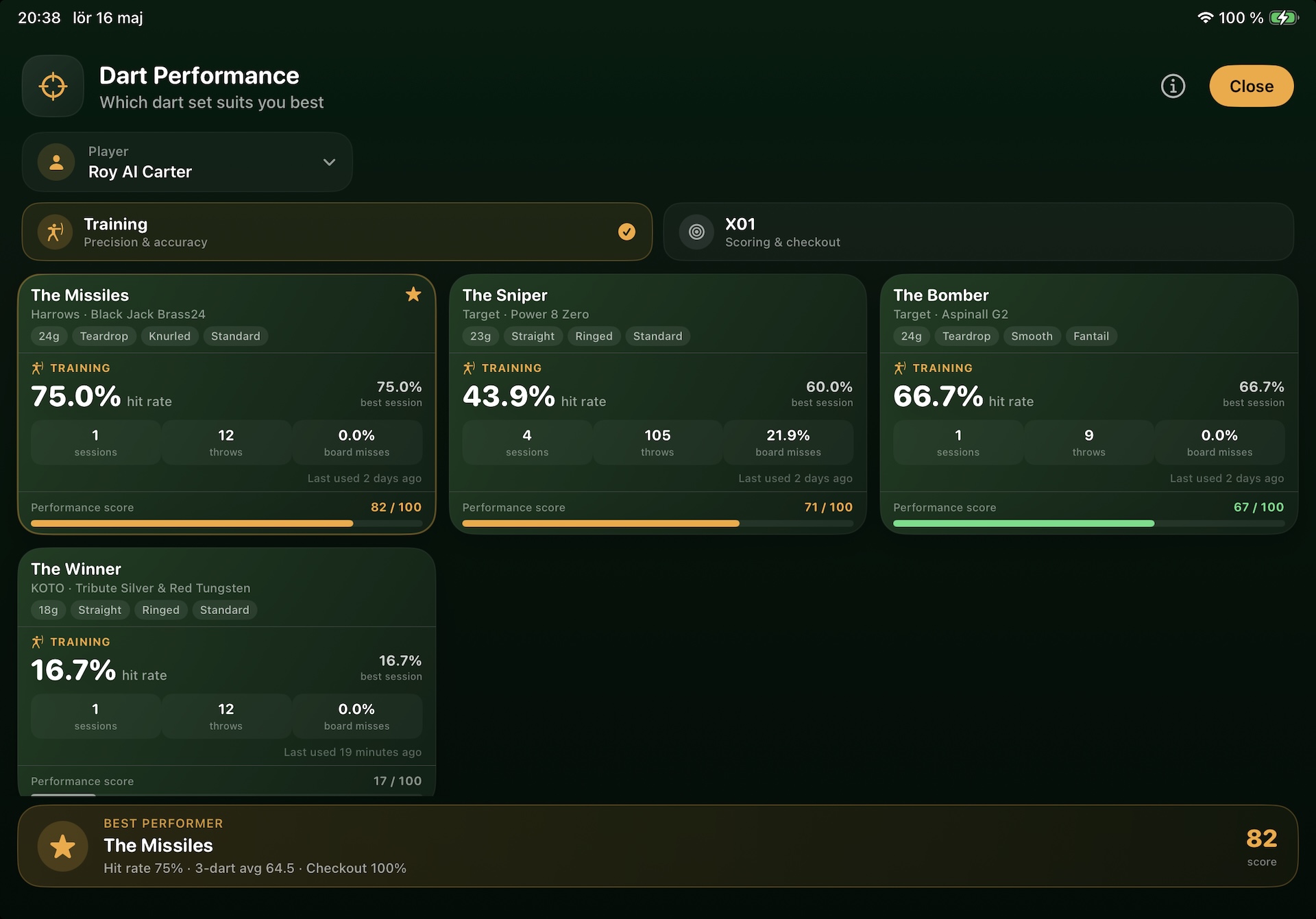Click the crosshair Dart Performance app icon

point(53,86)
